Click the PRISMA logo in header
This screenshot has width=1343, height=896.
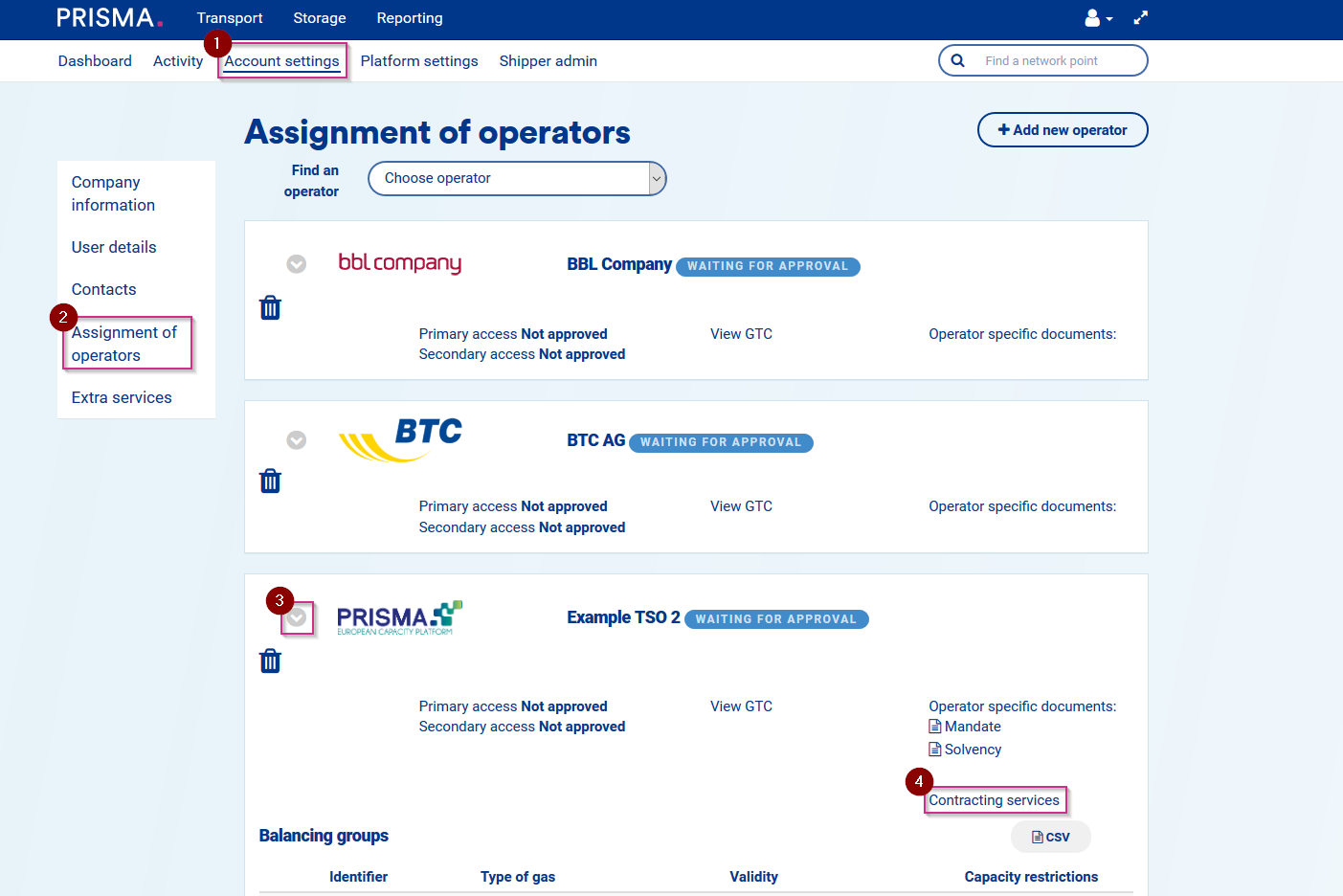[109, 18]
